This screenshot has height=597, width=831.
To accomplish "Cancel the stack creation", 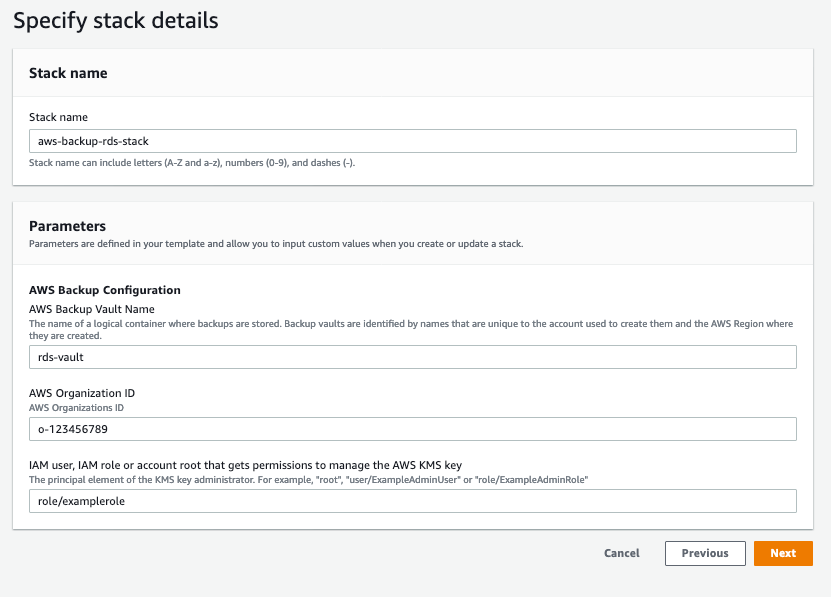I will pos(621,553).
